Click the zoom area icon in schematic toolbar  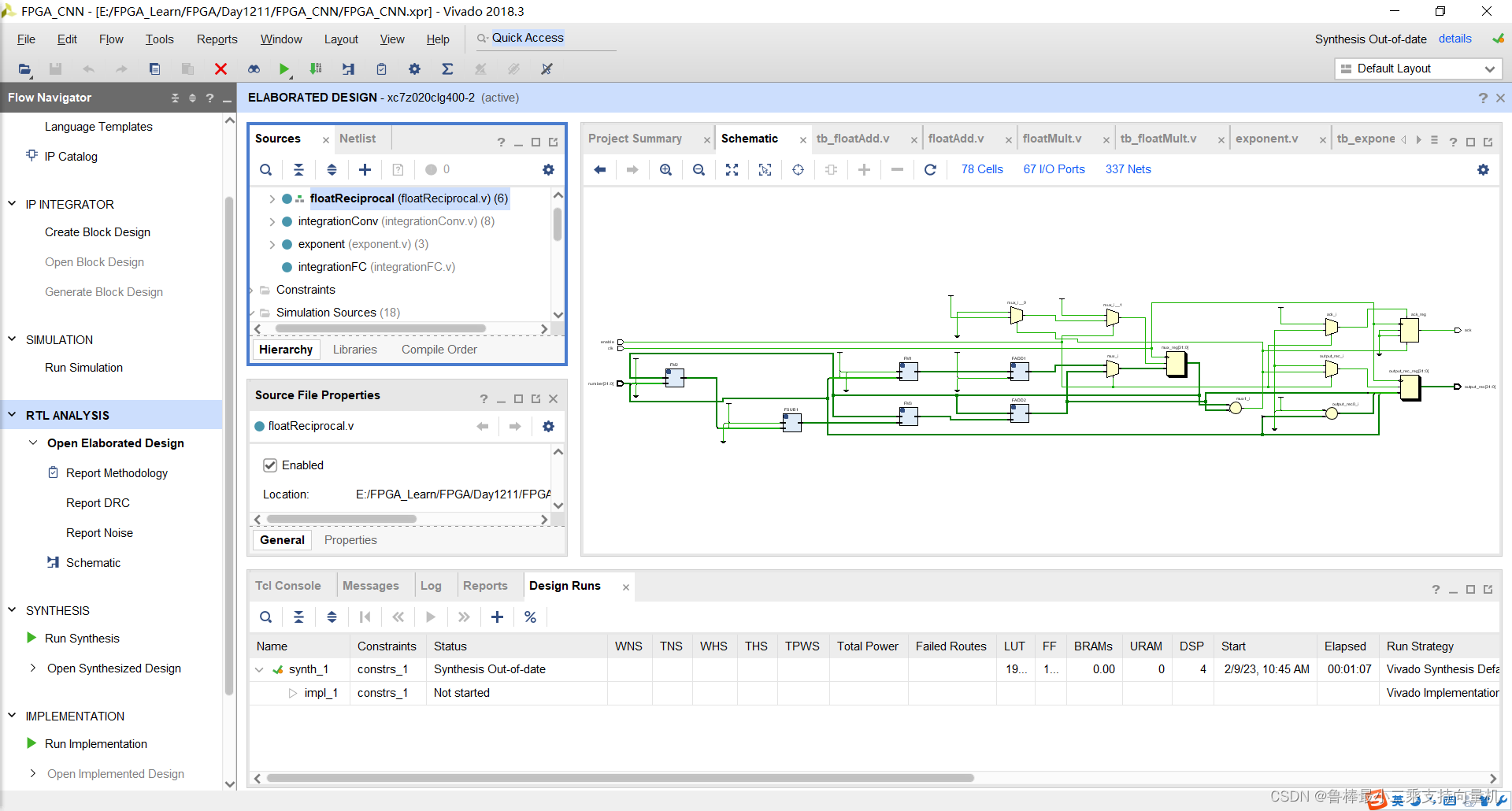click(765, 169)
